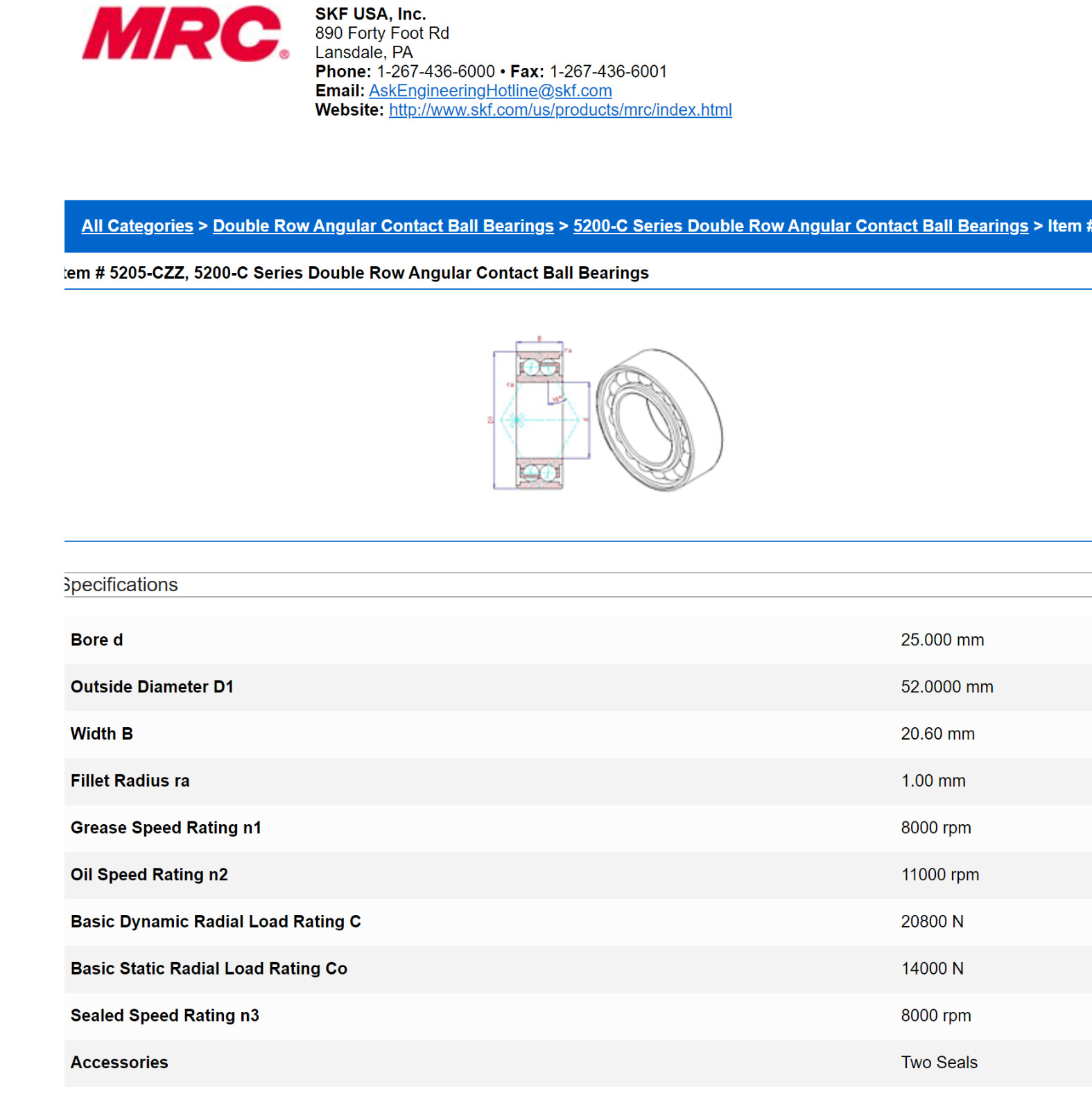The image size is (1092, 1109).
Task: Select the Item # 5205-CZZ heading text
Action: tap(356, 273)
